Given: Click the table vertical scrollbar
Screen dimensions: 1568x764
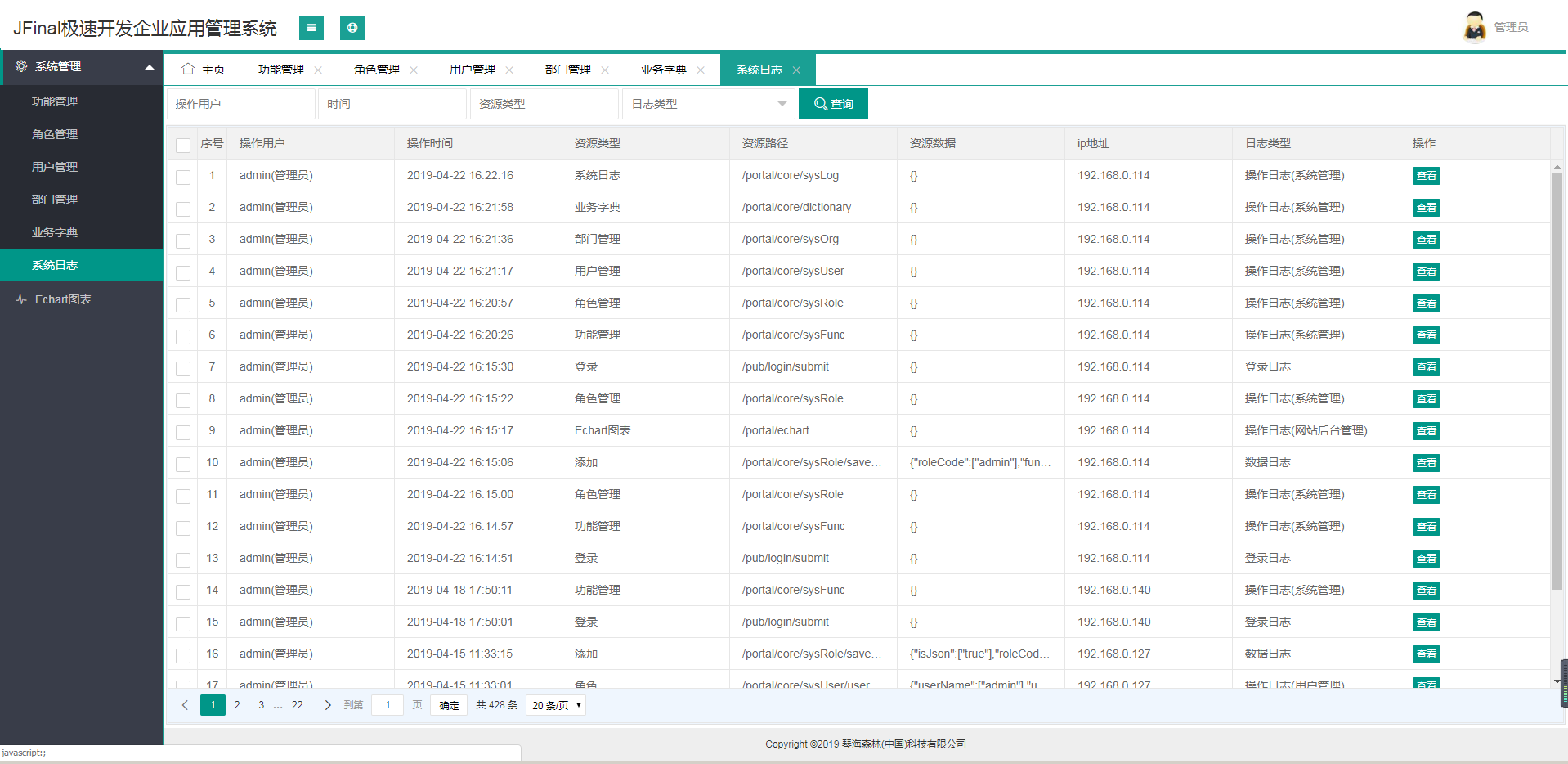Looking at the screenshot, I should coord(1557,380).
